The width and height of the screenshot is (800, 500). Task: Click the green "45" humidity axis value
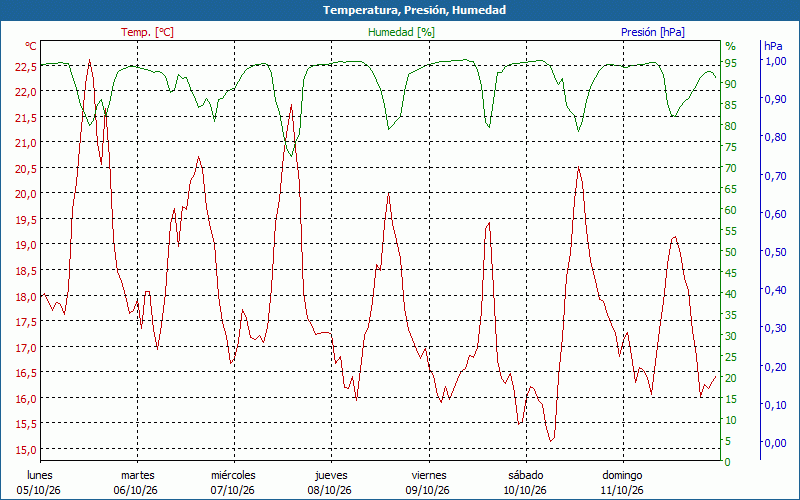731,273
